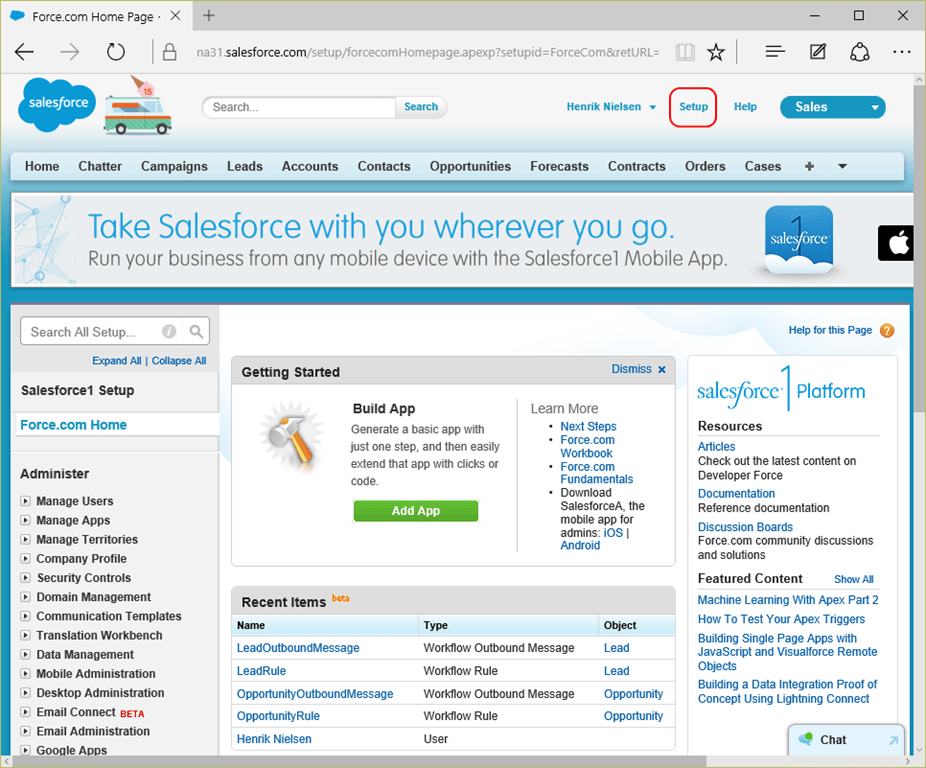
Task: Expand the Communication Templates node
Action: tap(25, 616)
